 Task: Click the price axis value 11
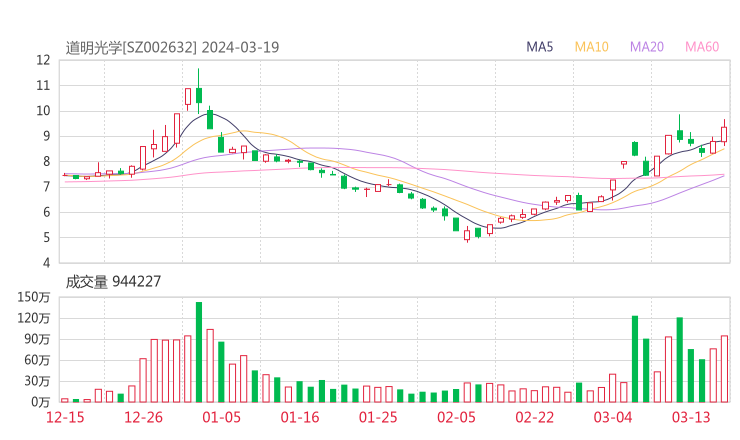[43, 85]
